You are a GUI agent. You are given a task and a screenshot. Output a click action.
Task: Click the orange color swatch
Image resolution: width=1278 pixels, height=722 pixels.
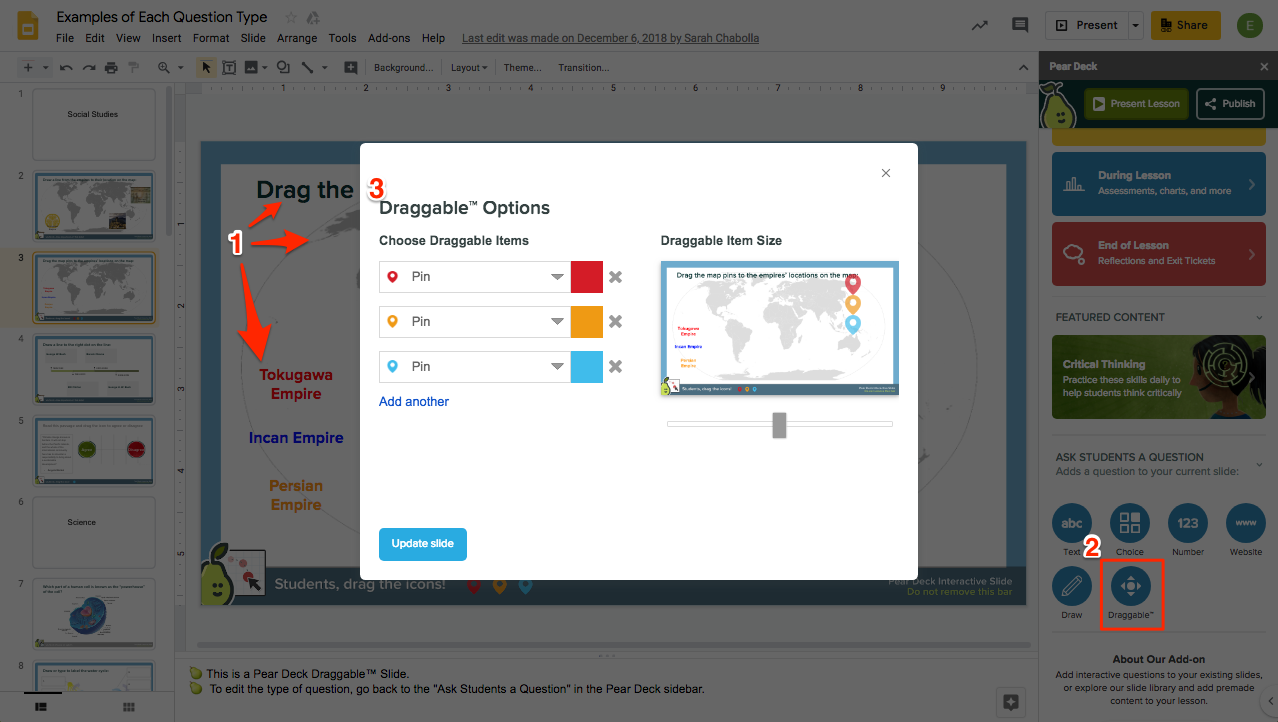pyautogui.click(x=587, y=322)
